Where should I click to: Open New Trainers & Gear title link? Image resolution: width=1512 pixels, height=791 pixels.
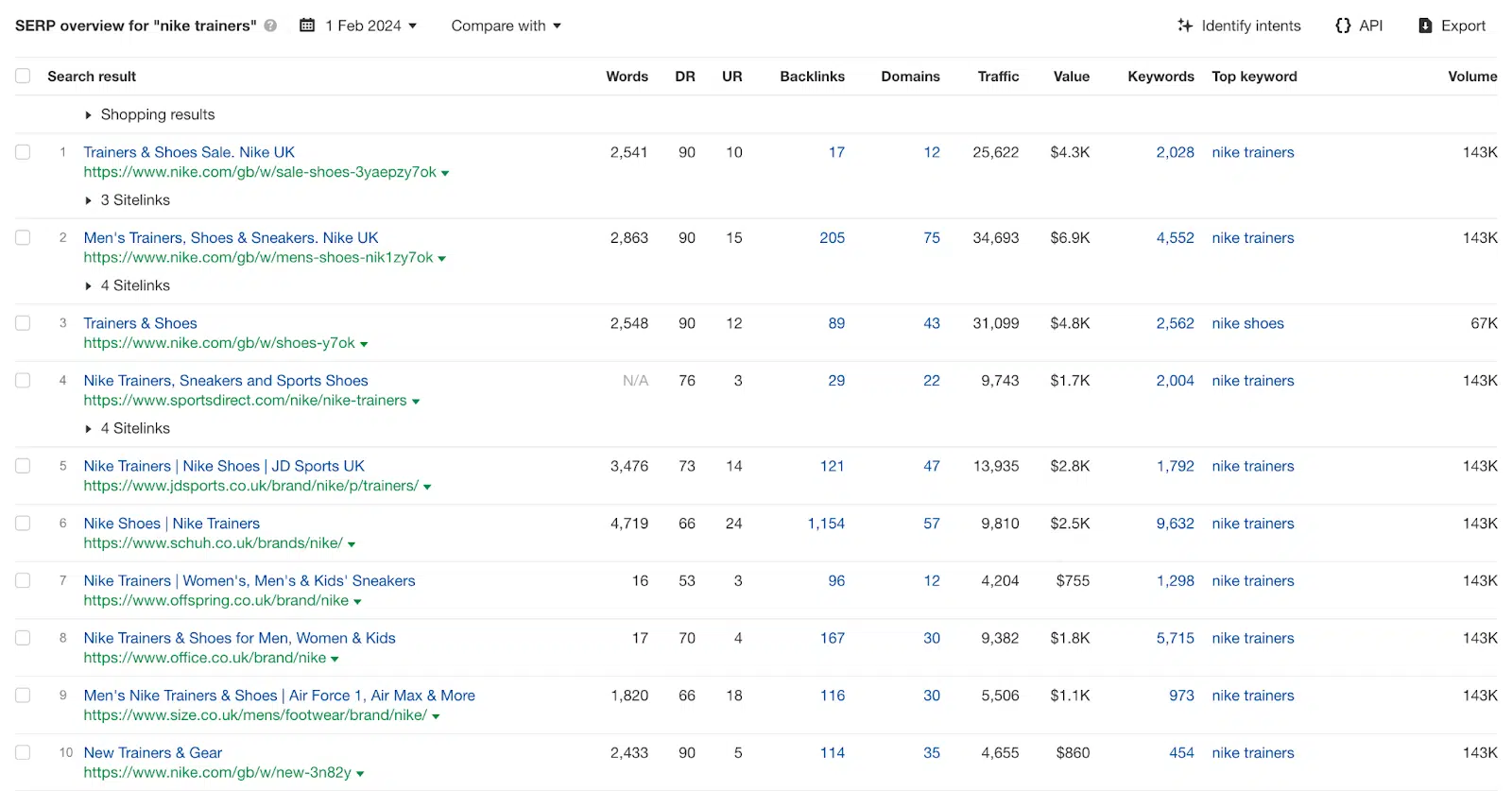[153, 753]
